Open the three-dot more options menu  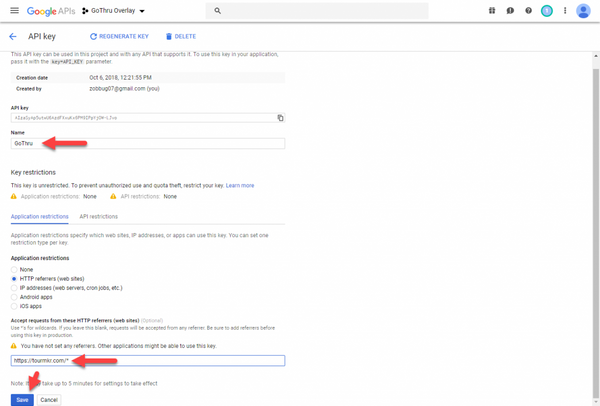[566, 11]
